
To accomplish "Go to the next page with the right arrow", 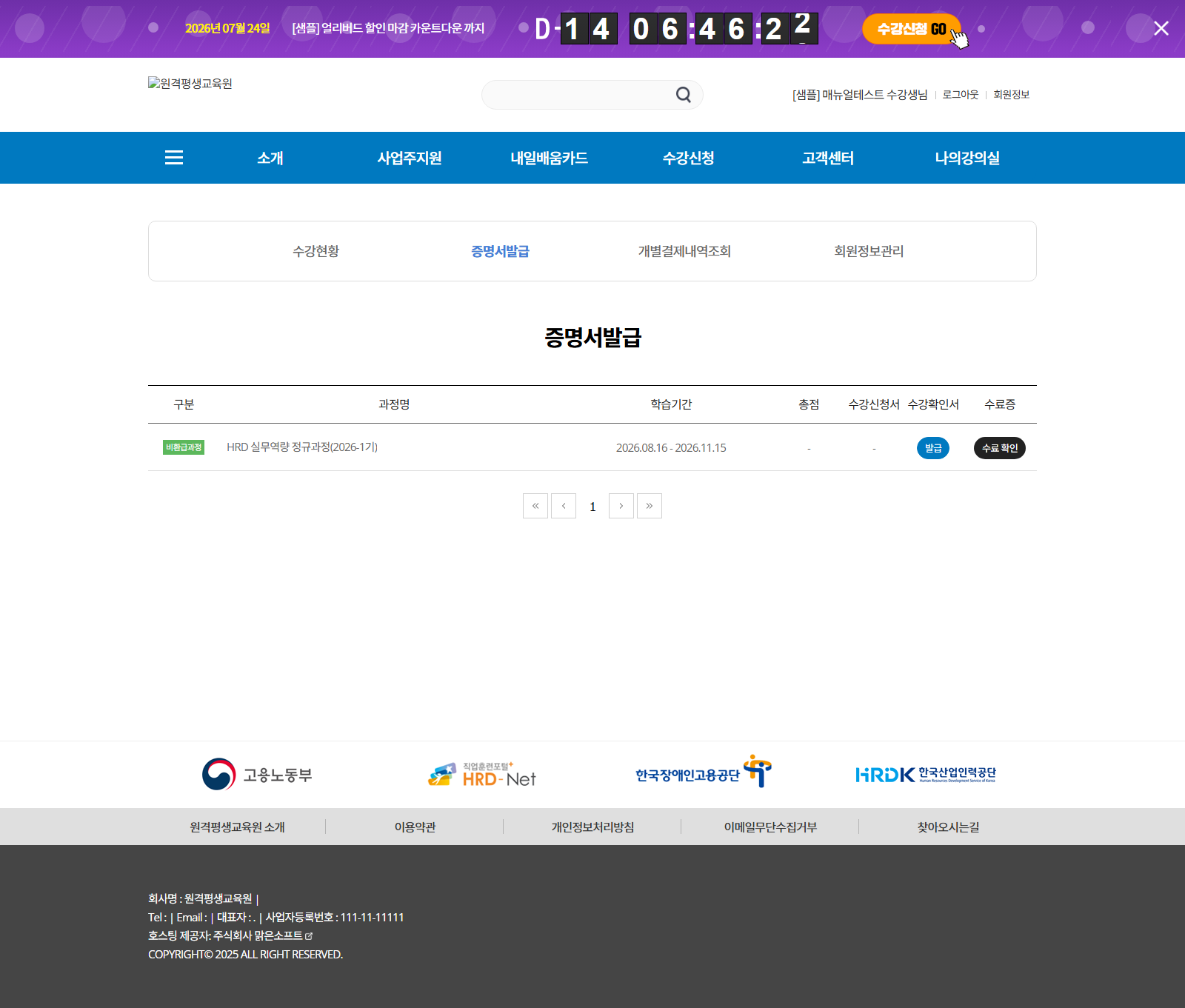I will tap(621, 506).
